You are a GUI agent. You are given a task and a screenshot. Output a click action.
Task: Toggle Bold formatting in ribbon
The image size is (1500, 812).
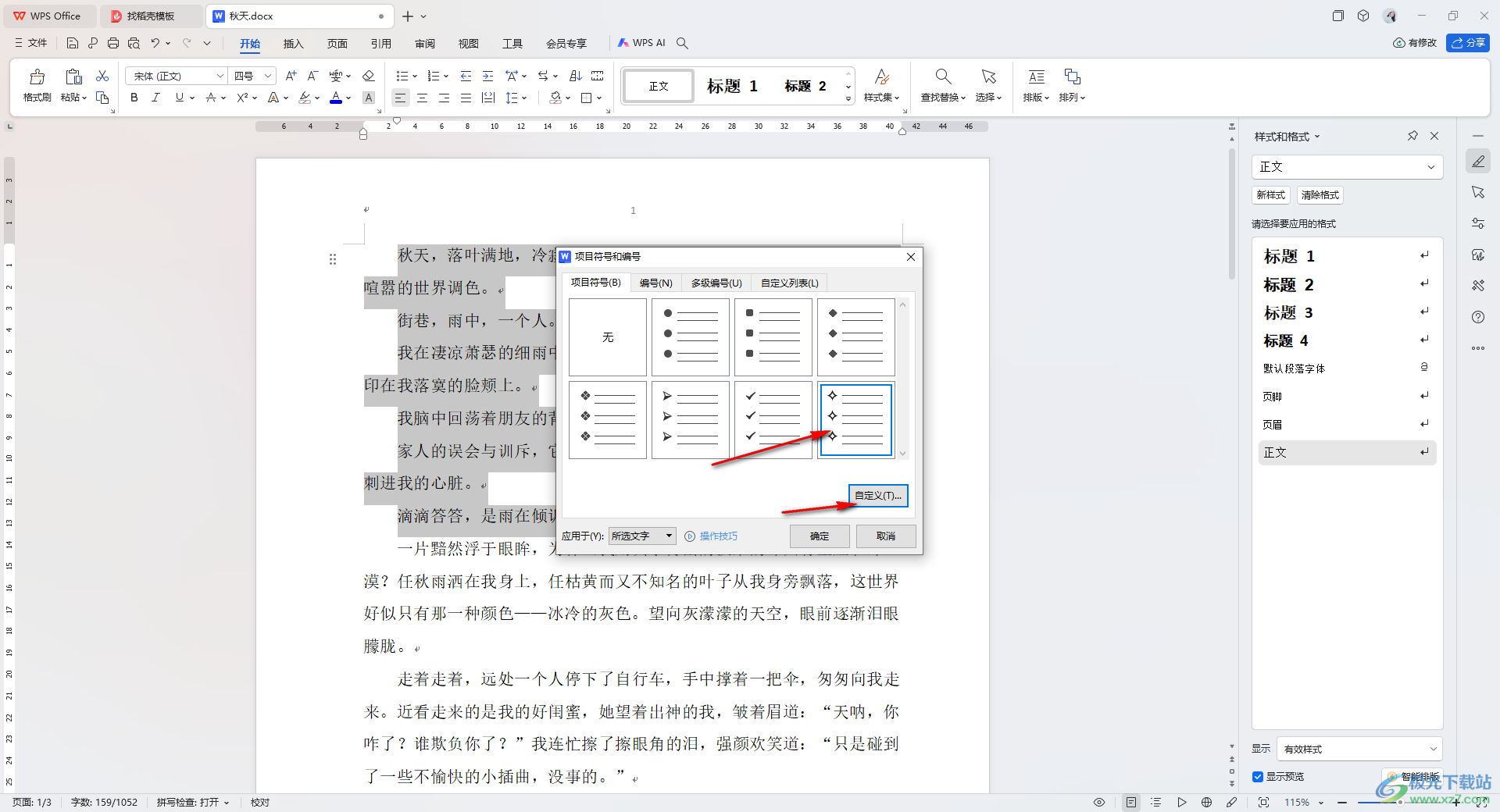134,98
